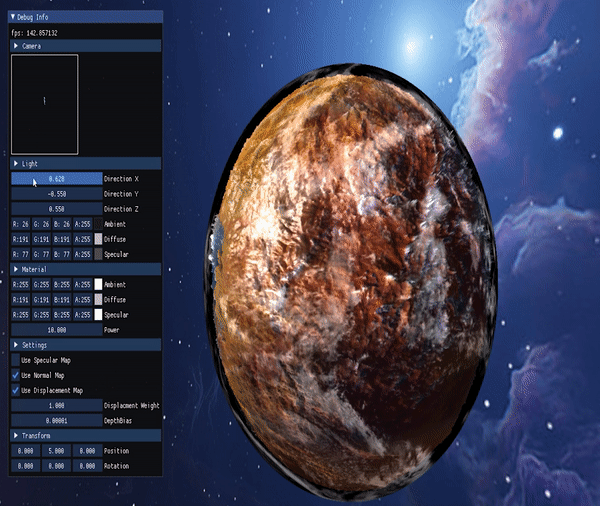
Task: Click the Position X value field
Action: [26, 451]
